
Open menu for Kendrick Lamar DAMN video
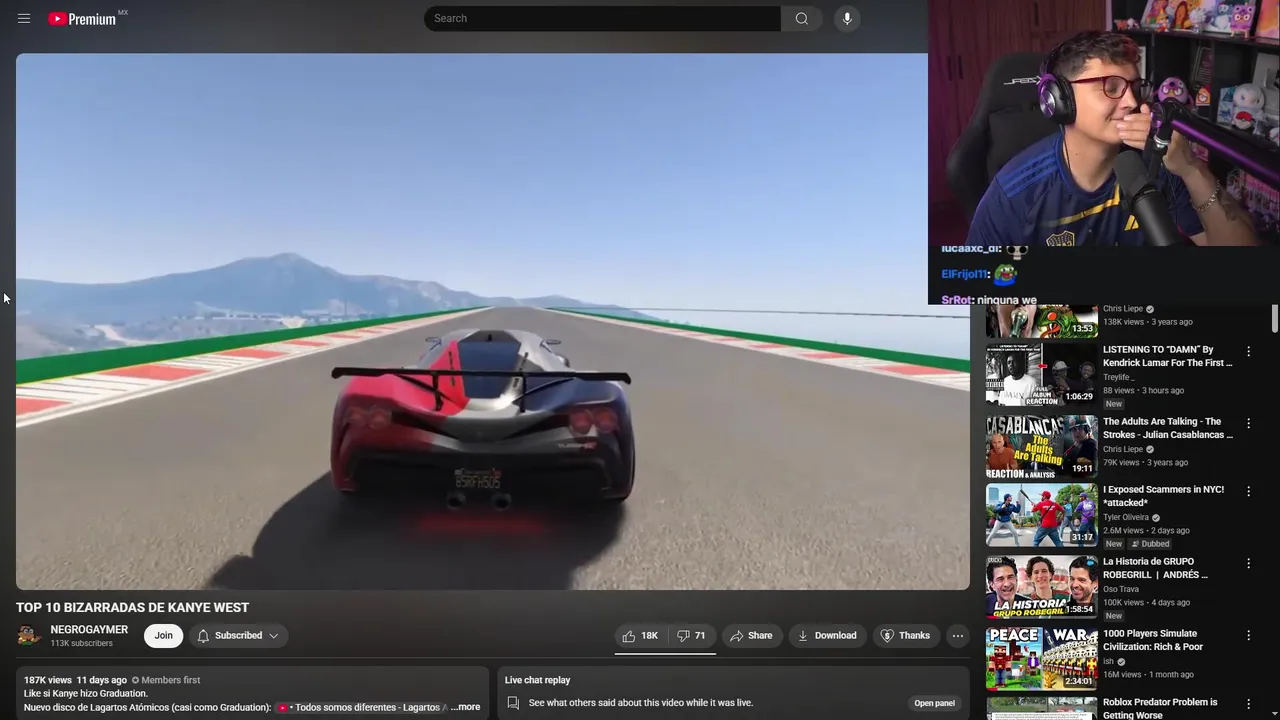point(1248,351)
